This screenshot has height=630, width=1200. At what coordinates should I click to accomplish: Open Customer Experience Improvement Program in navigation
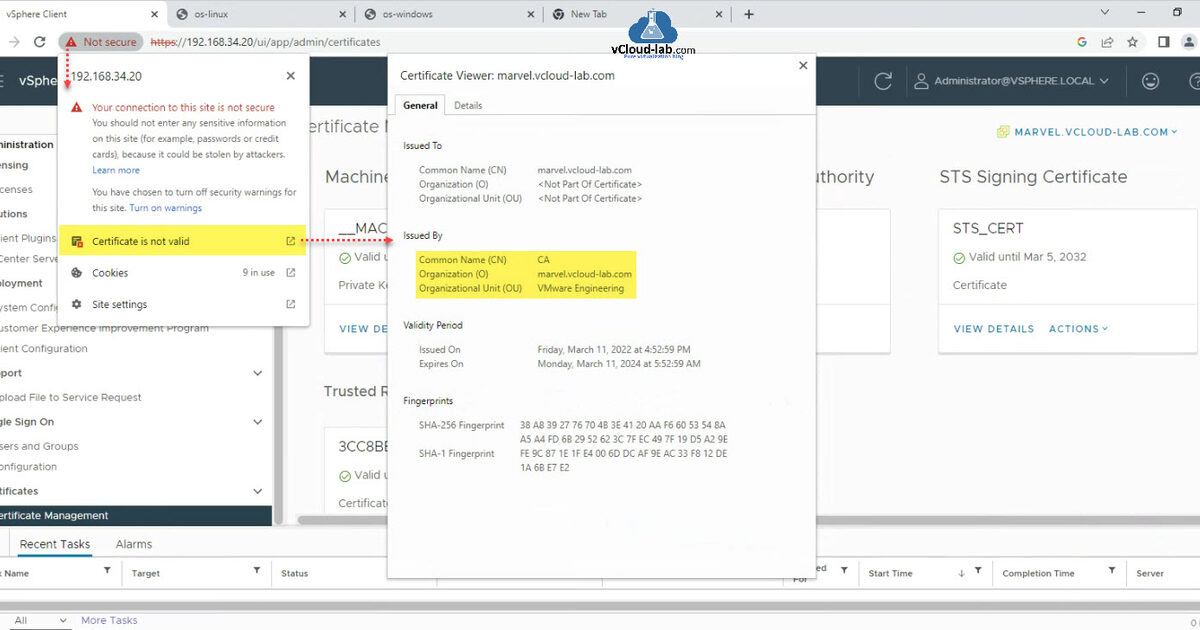tap(104, 328)
